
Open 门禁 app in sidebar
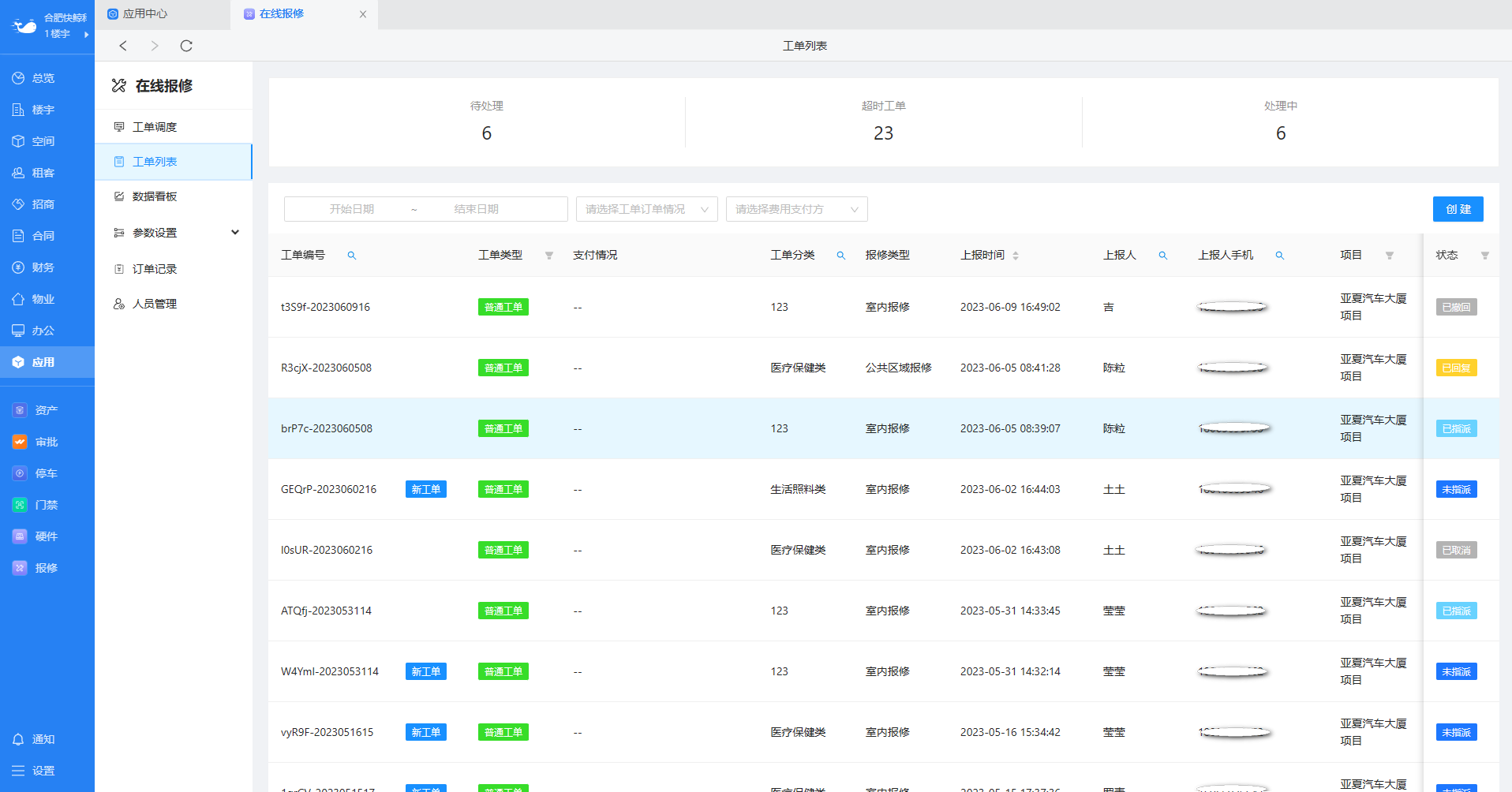[x=47, y=505]
